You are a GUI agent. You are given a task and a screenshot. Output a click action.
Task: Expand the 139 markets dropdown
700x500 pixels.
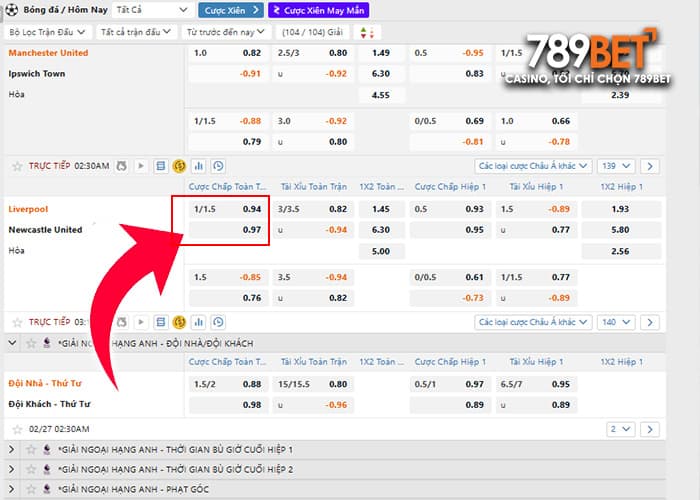(616, 166)
